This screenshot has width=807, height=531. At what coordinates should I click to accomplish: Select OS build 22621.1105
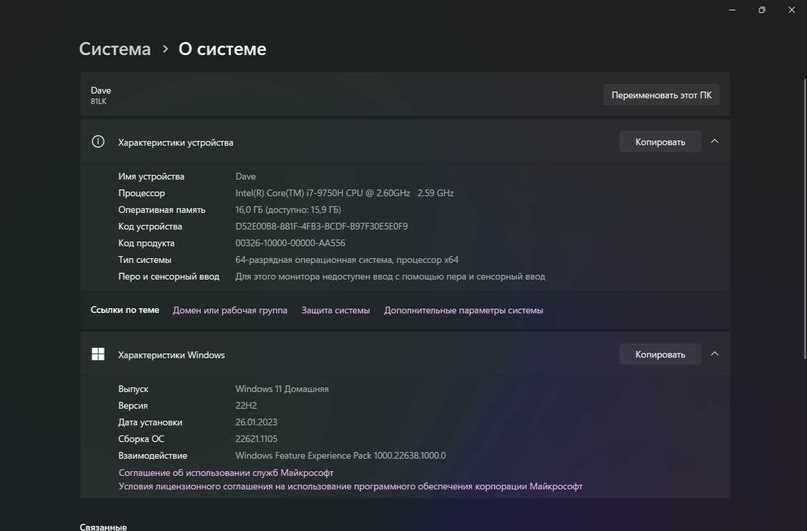click(x=256, y=439)
